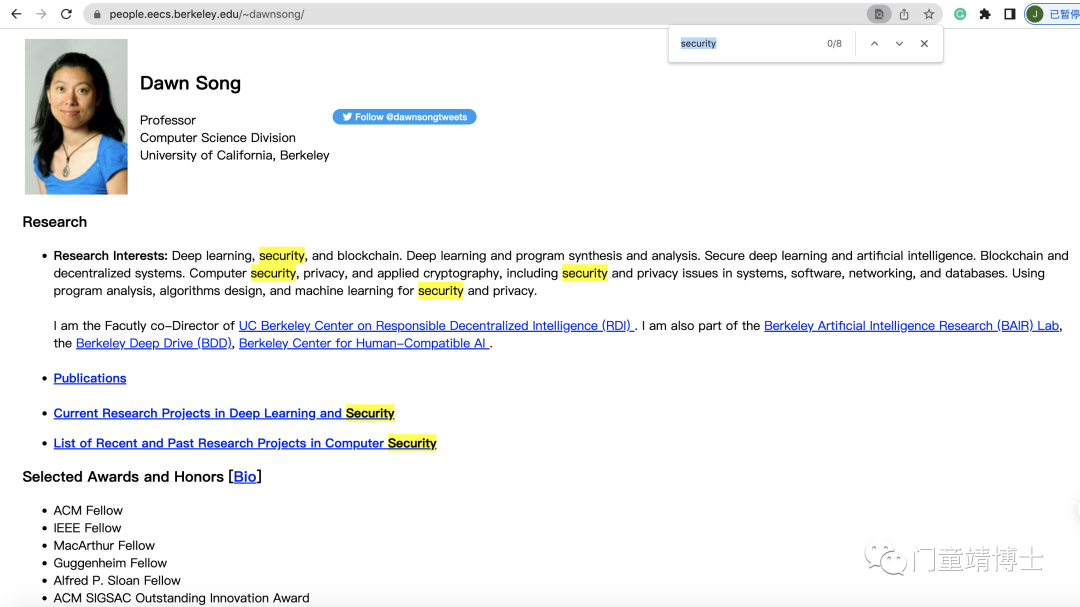This screenshot has height=607, width=1080.
Task: Click the Research section heading
Action: coord(54,222)
